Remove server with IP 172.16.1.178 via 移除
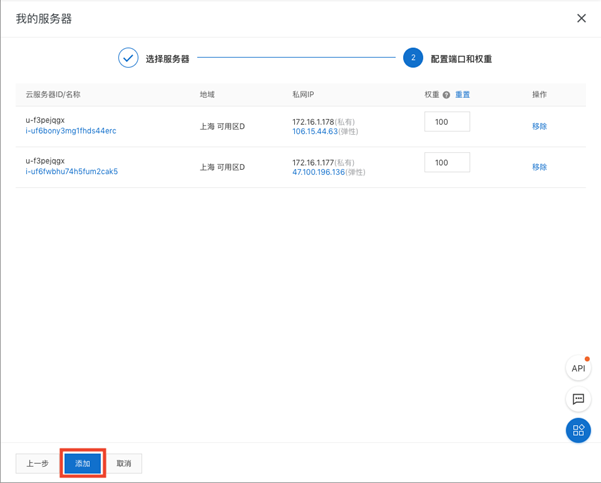 click(539, 126)
